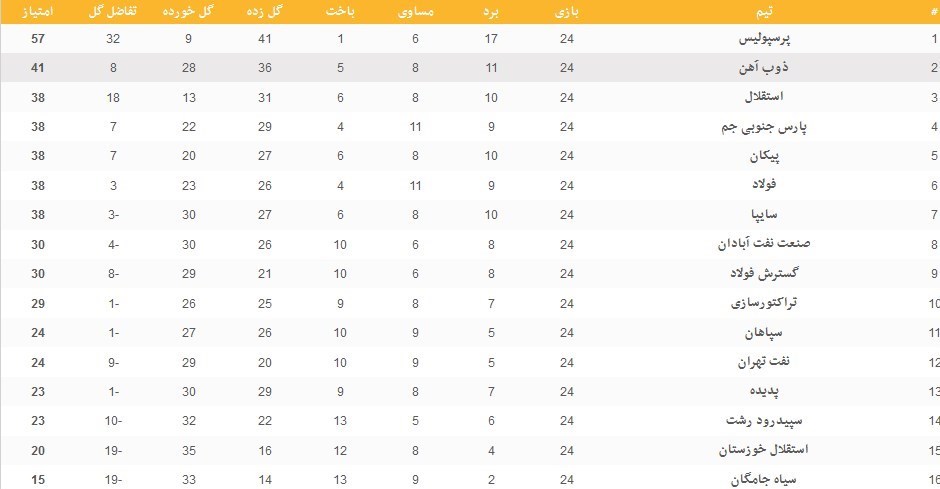Click the باخت losses column header
Viewport: 940px width, 489px height.
[340, 11]
